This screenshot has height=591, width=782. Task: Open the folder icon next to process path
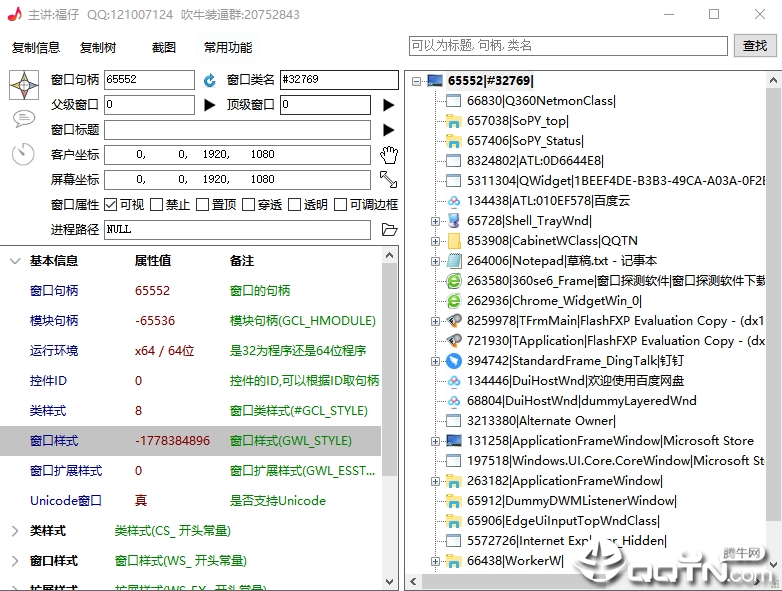pos(389,229)
